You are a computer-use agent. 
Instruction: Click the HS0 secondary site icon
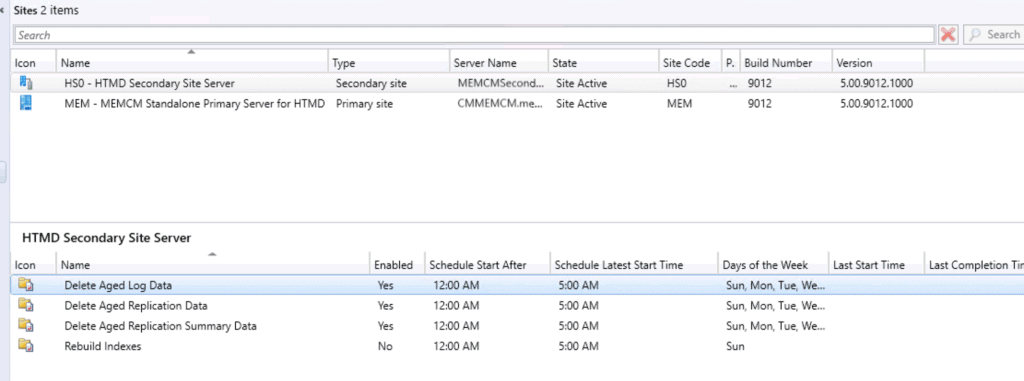26,83
